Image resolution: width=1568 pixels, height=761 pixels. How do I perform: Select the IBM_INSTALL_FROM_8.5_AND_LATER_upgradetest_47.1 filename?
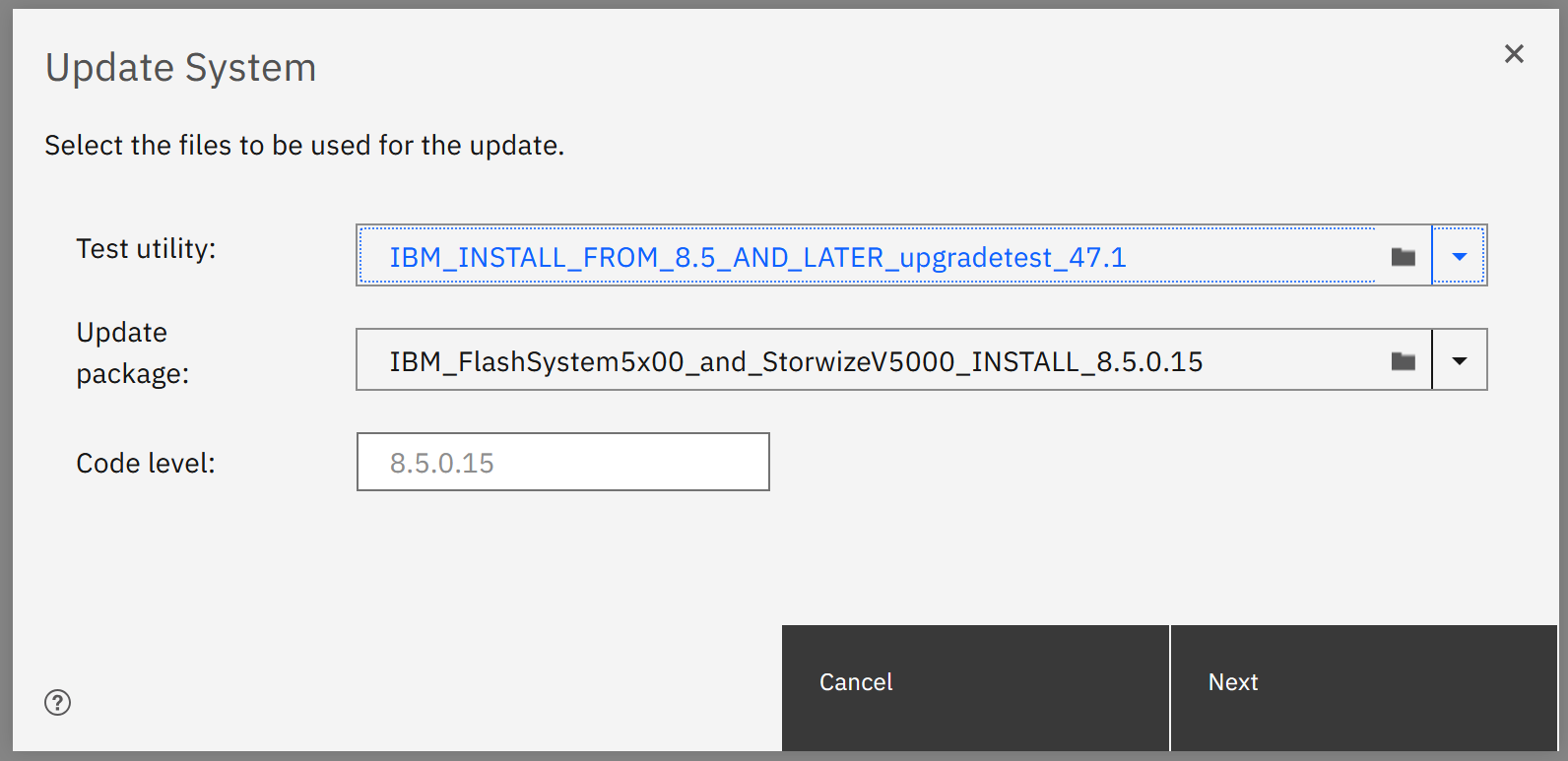(757, 258)
